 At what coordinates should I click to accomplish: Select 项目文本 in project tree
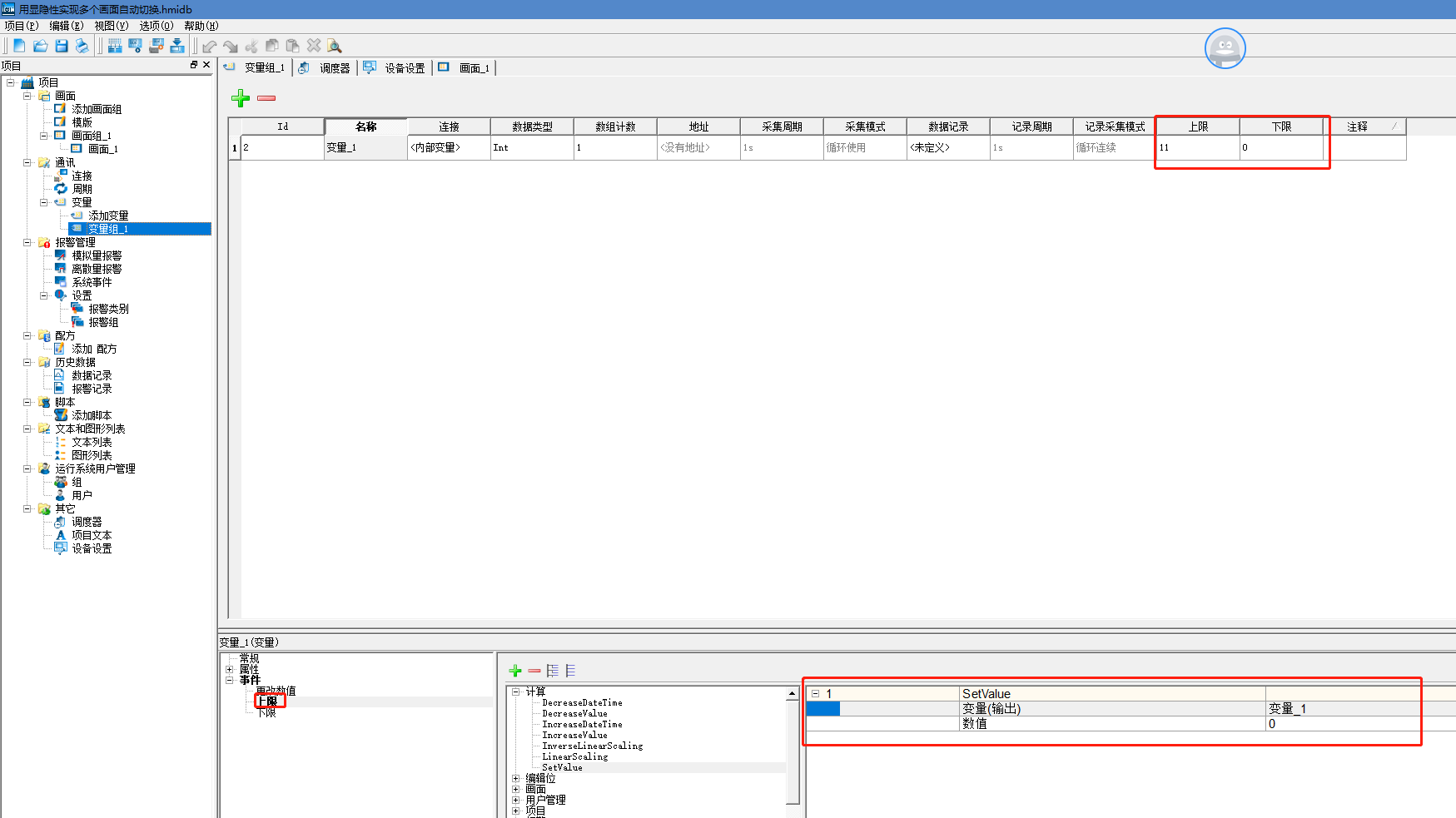click(91, 535)
